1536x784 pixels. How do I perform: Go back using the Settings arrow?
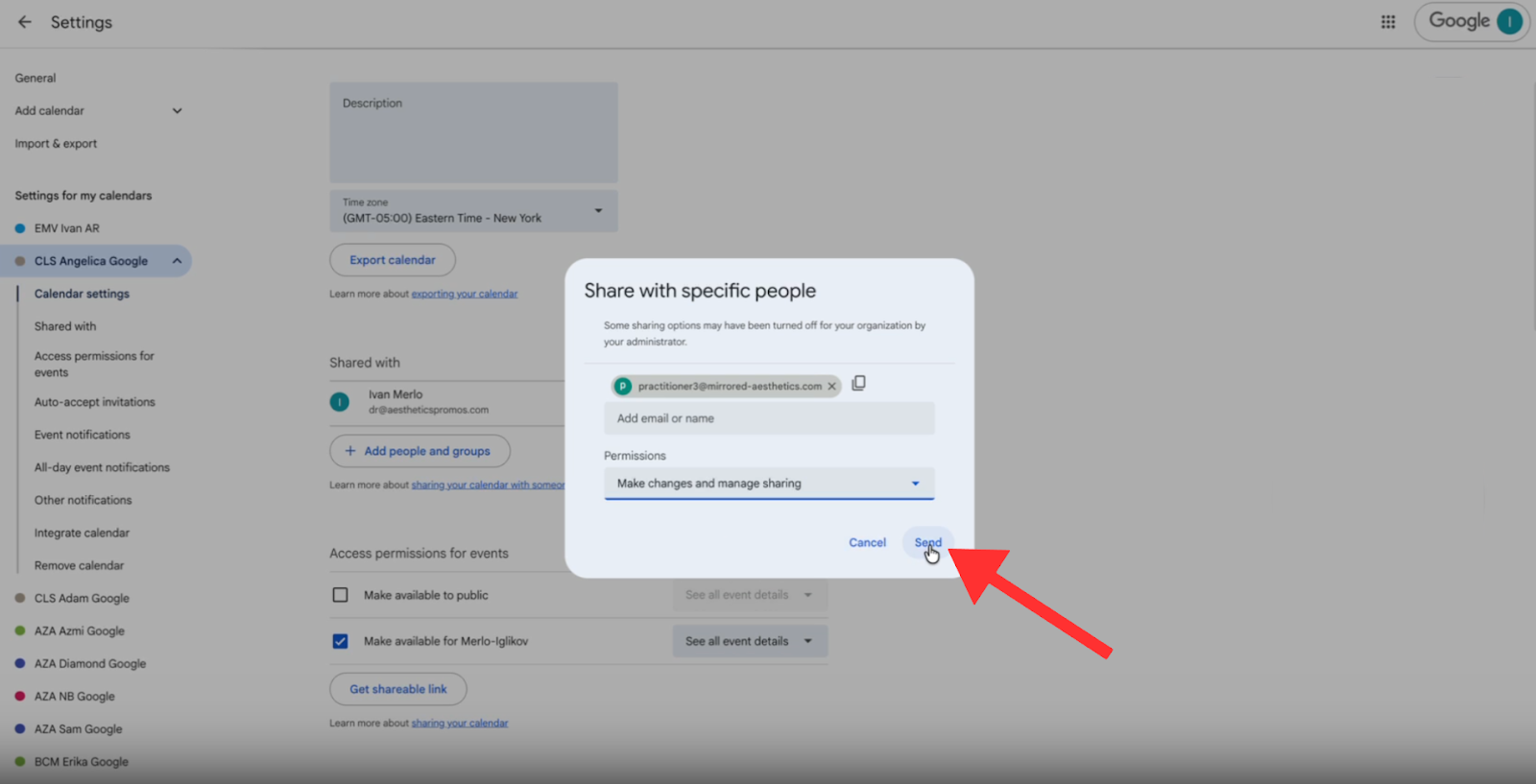[25, 22]
